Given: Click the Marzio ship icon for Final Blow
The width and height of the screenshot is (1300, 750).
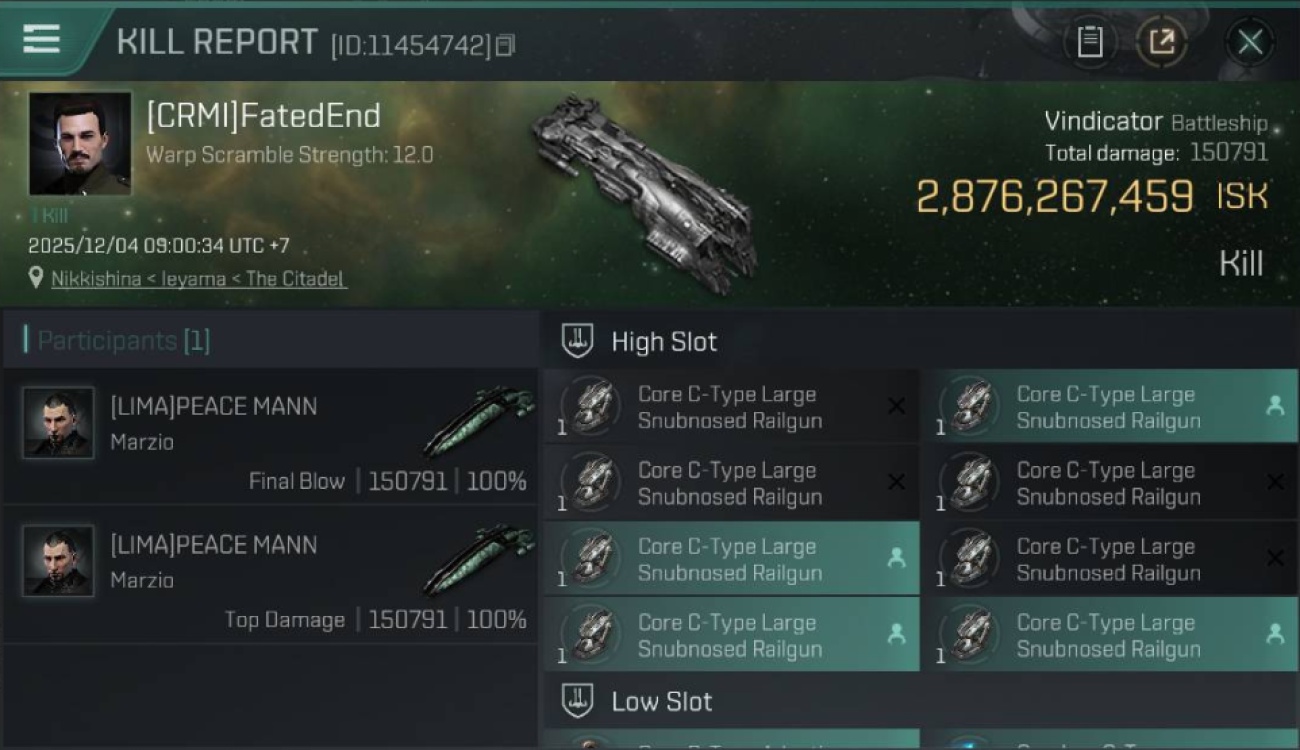Looking at the screenshot, I should 478,423.
